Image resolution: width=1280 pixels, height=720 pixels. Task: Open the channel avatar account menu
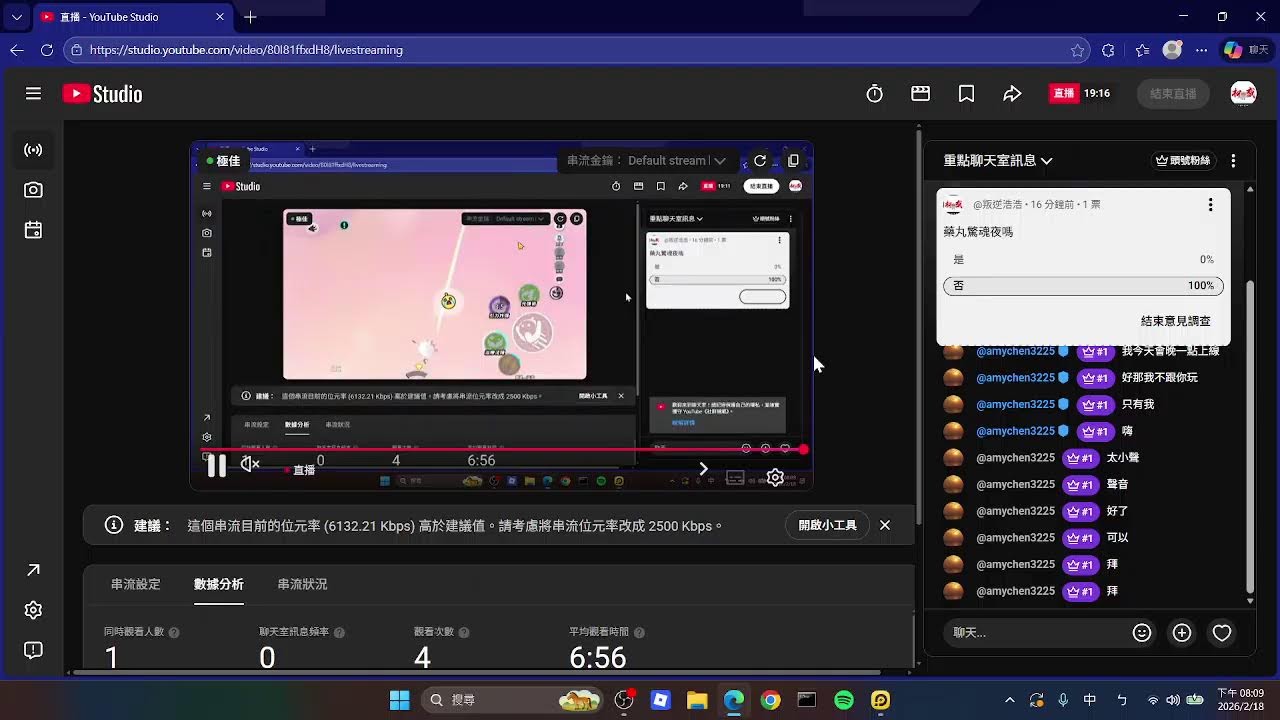coord(1243,93)
